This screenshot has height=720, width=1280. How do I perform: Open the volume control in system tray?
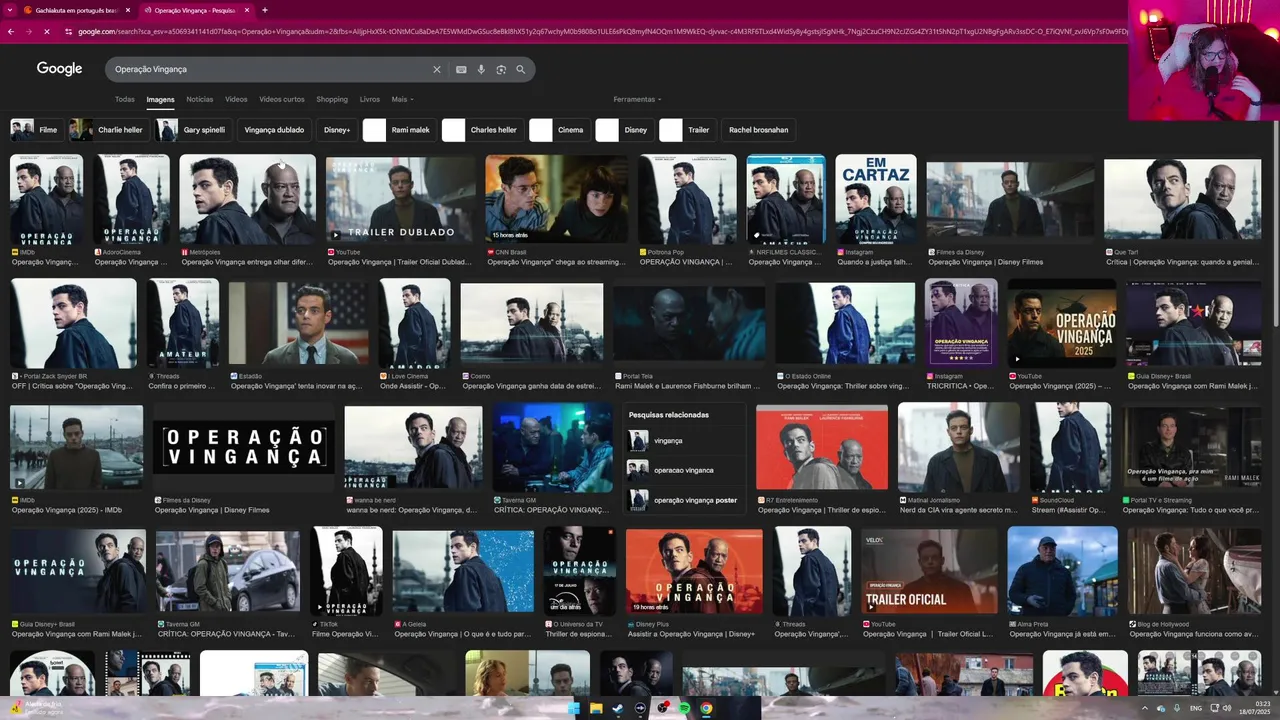tap(1227, 708)
